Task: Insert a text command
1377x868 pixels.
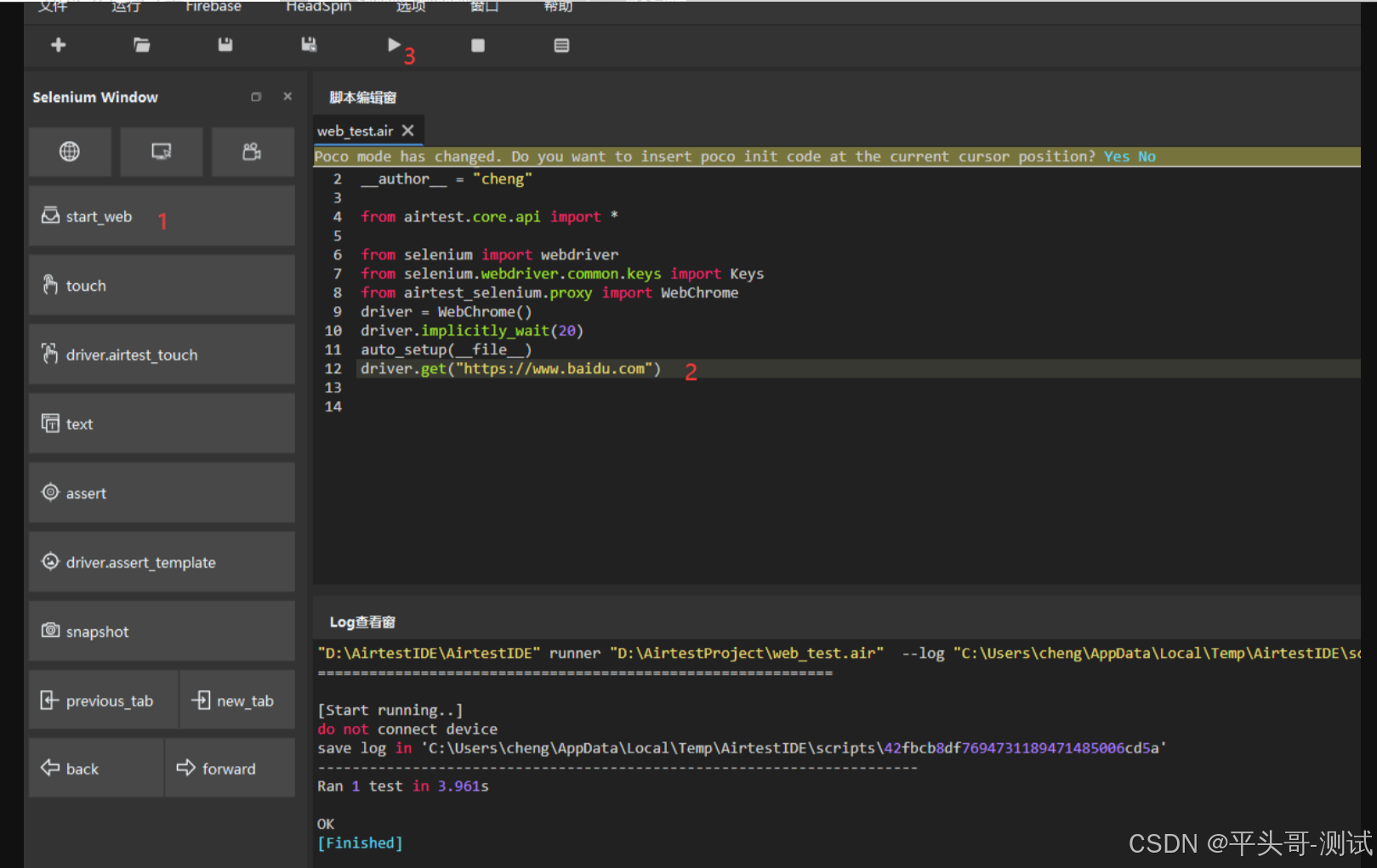Action: tap(162, 423)
